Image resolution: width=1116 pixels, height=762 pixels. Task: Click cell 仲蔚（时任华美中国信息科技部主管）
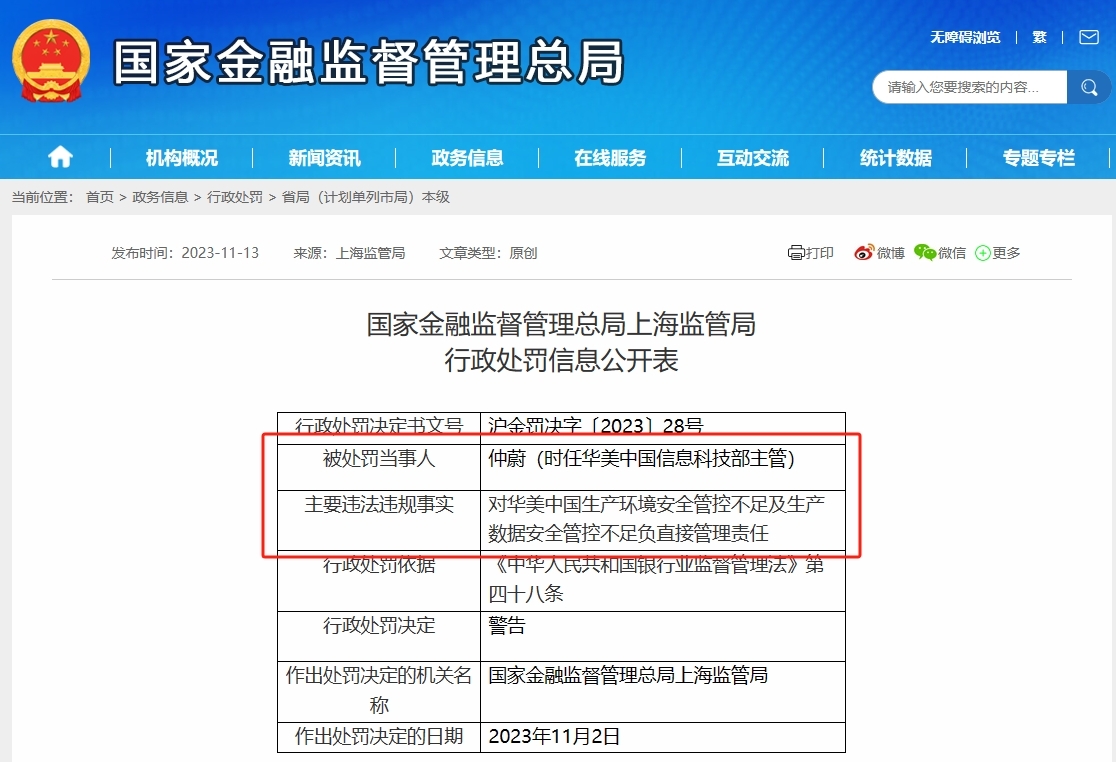[x=663, y=467]
